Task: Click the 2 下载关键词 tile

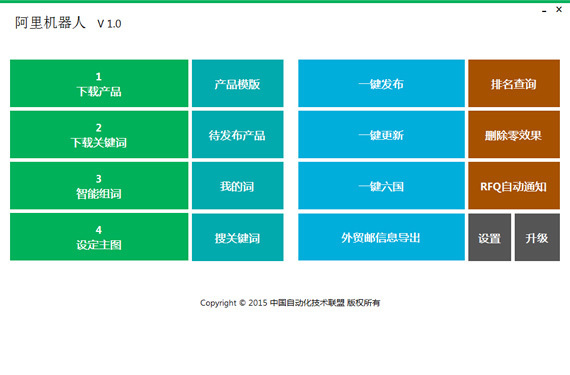Action: [99, 134]
